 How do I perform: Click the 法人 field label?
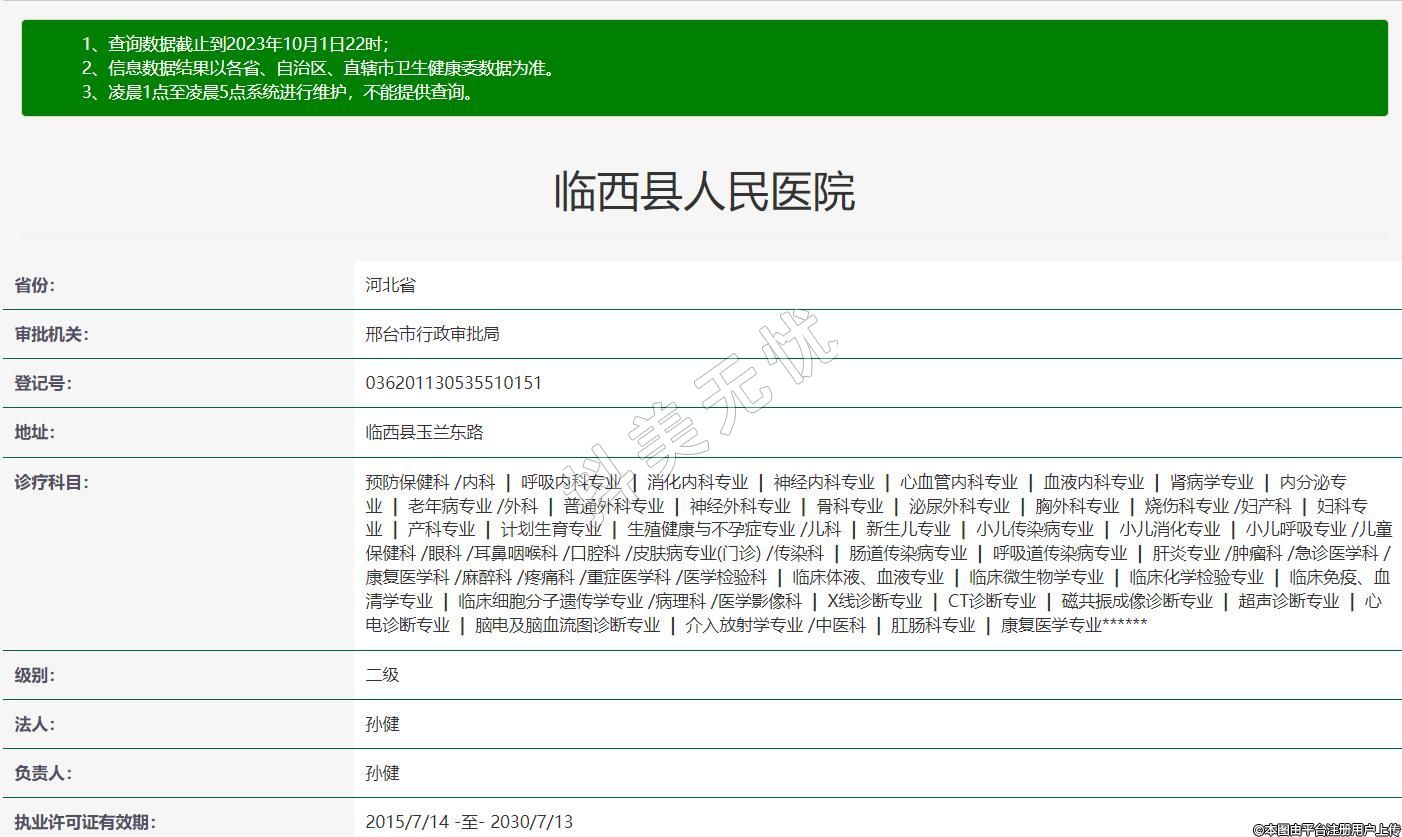point(35,724)
